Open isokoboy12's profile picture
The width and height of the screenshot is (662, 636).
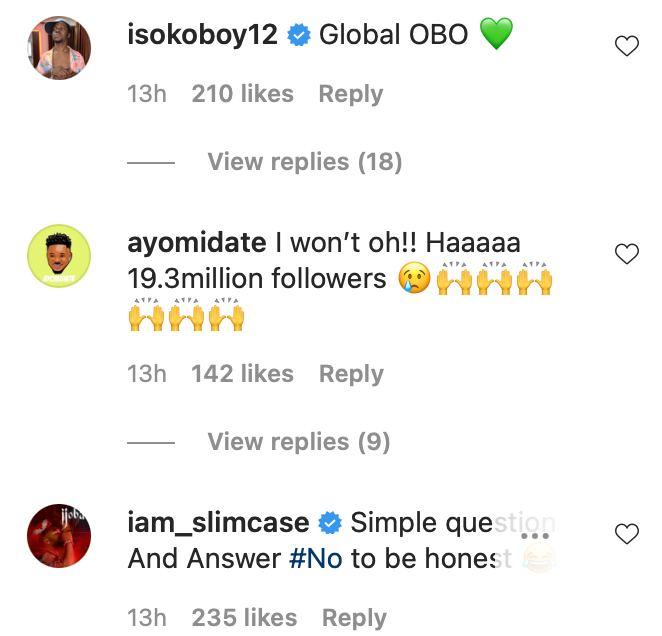59,48
